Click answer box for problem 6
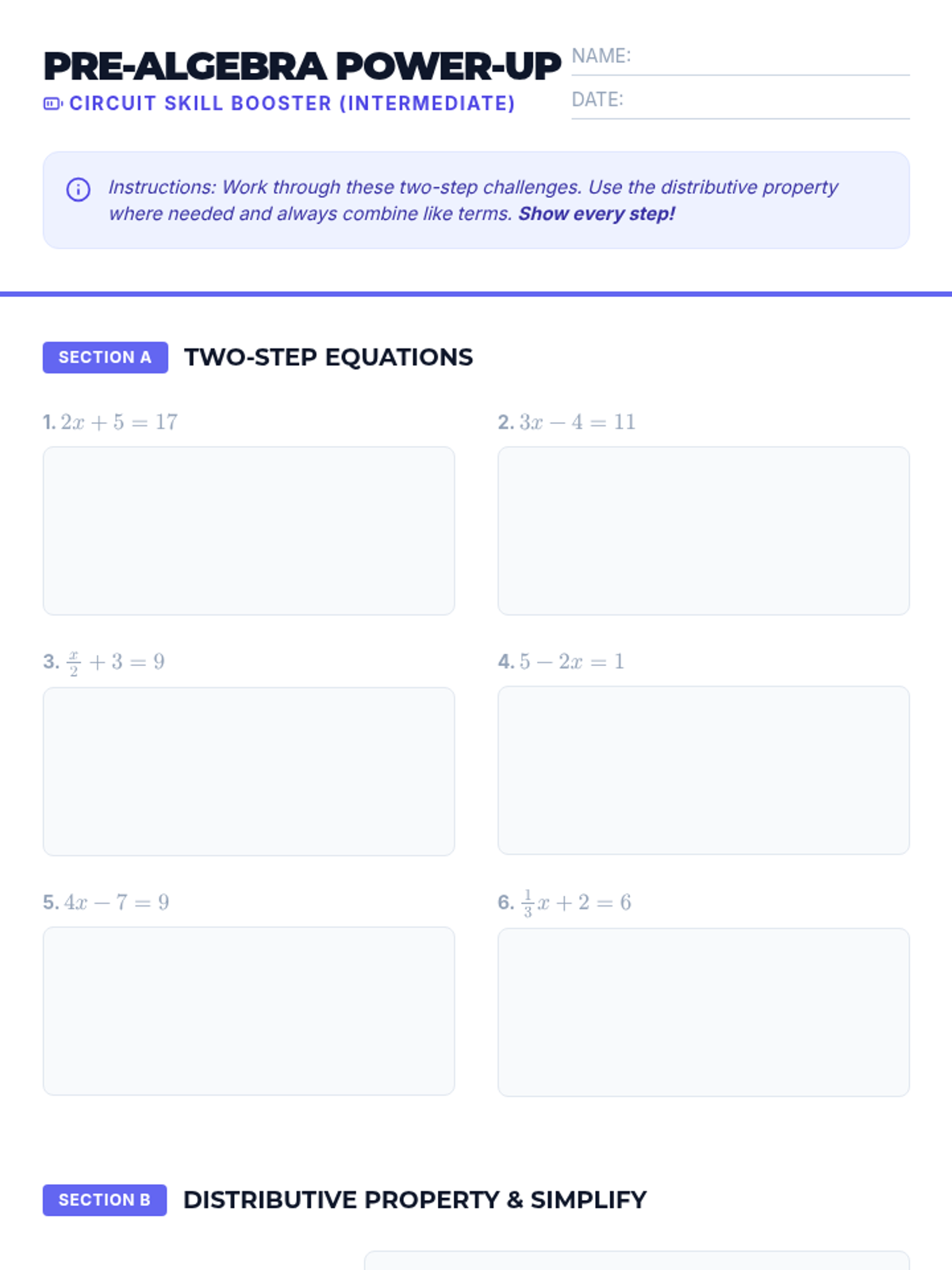 [703, 1012]
